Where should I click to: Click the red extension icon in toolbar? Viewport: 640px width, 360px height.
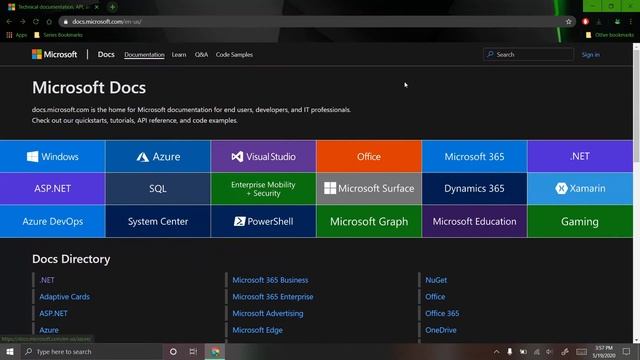pos(585,22)
